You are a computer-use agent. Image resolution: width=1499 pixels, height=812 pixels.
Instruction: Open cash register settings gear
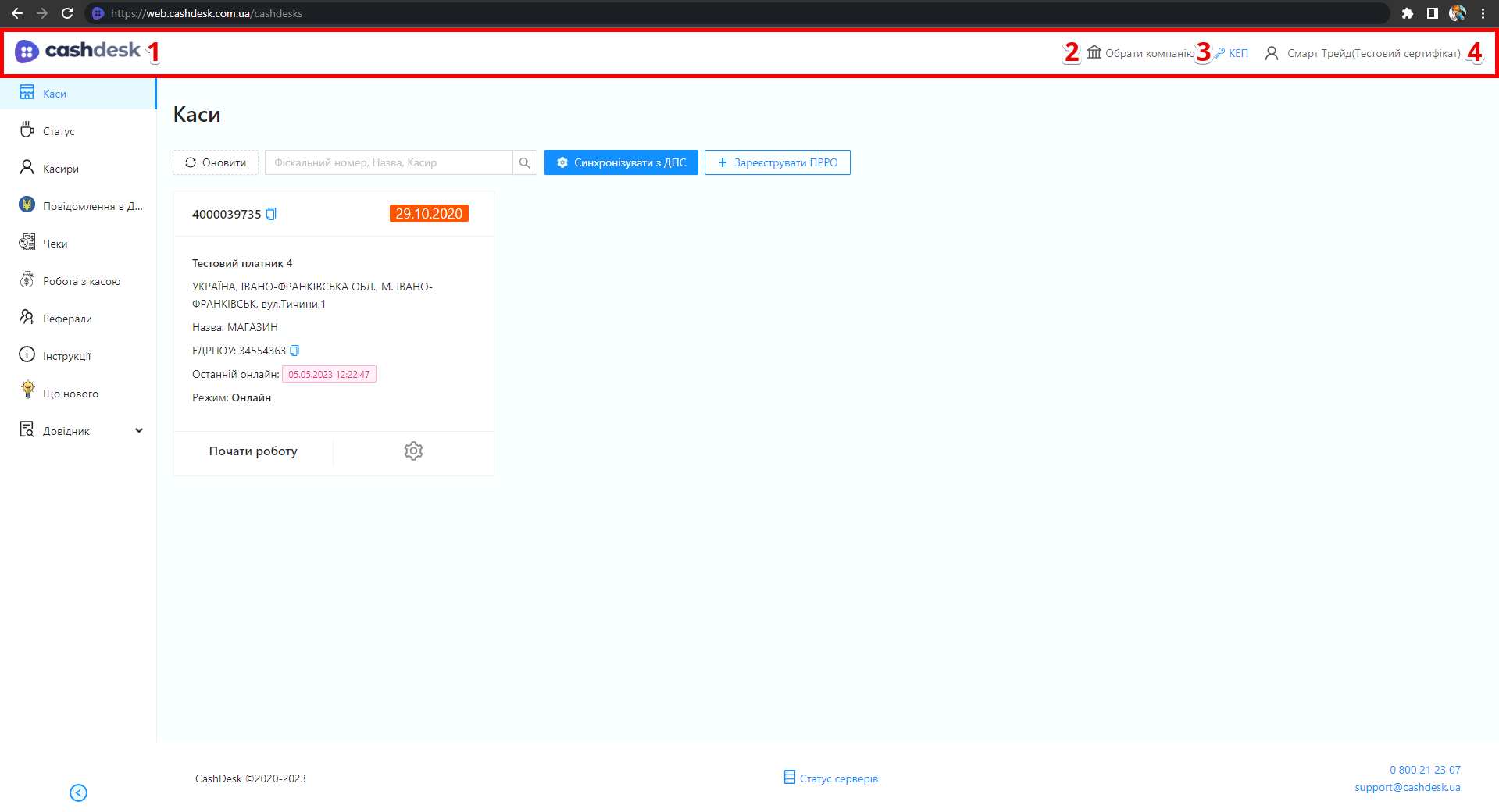tap(413, 451)
